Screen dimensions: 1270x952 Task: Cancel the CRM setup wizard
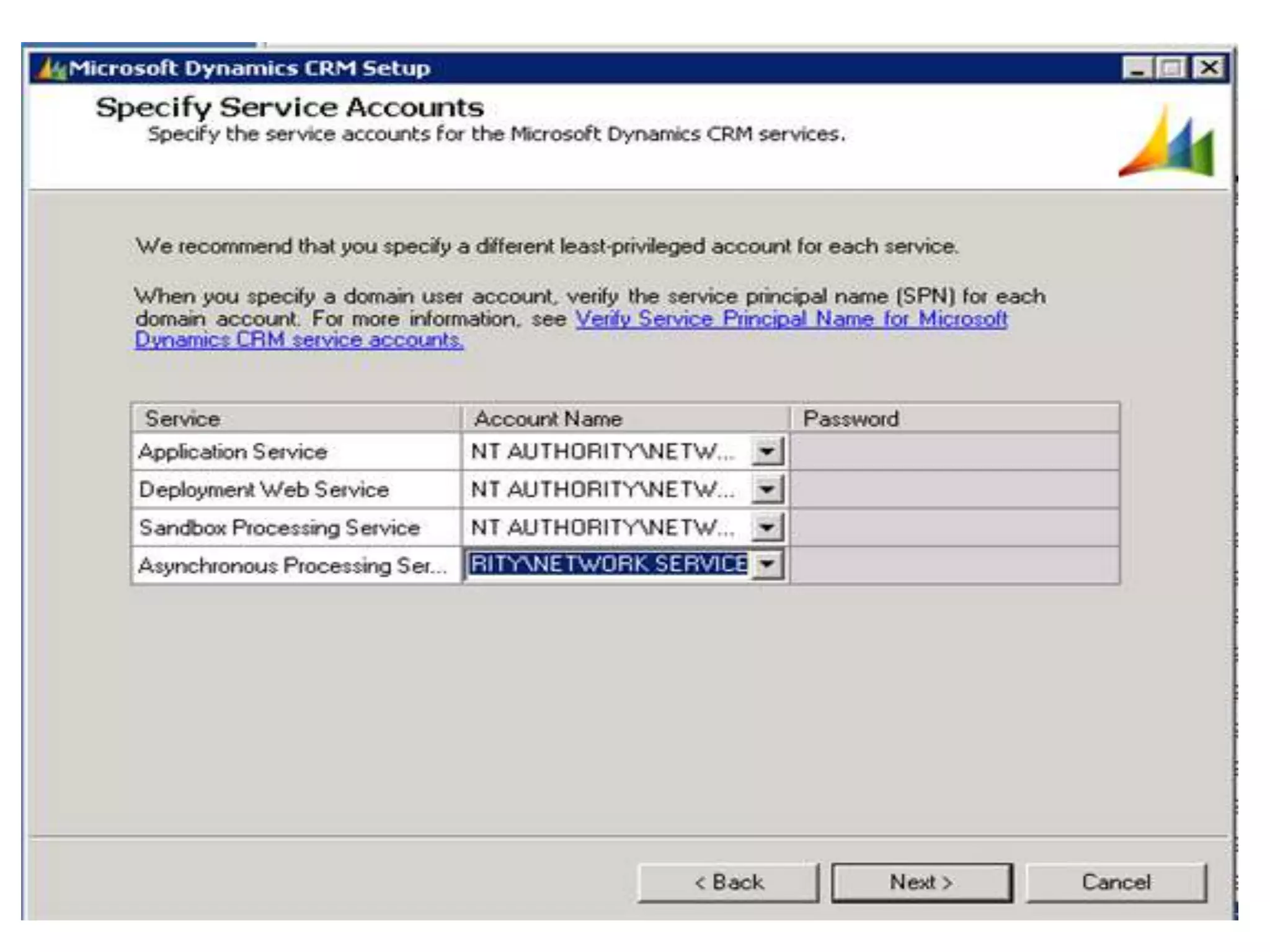tap(1116, 882)
